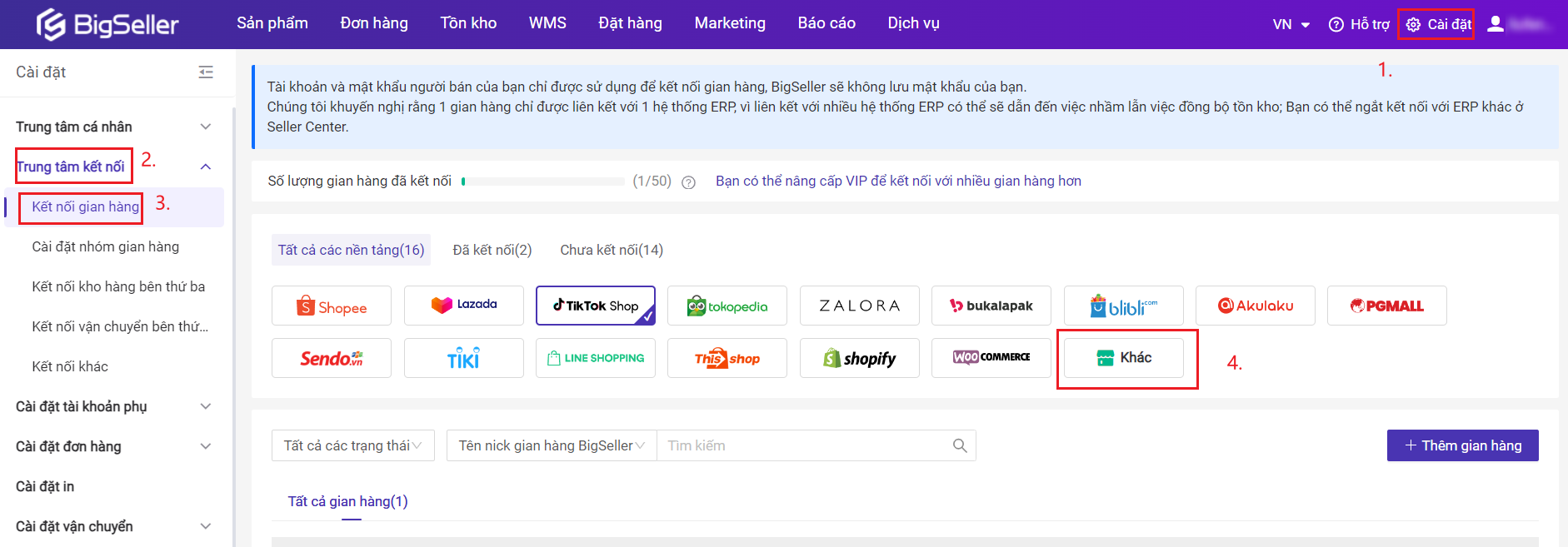Select the WooCommerce platform
The width and height of the screenshot is (1568, 547).
991,358
